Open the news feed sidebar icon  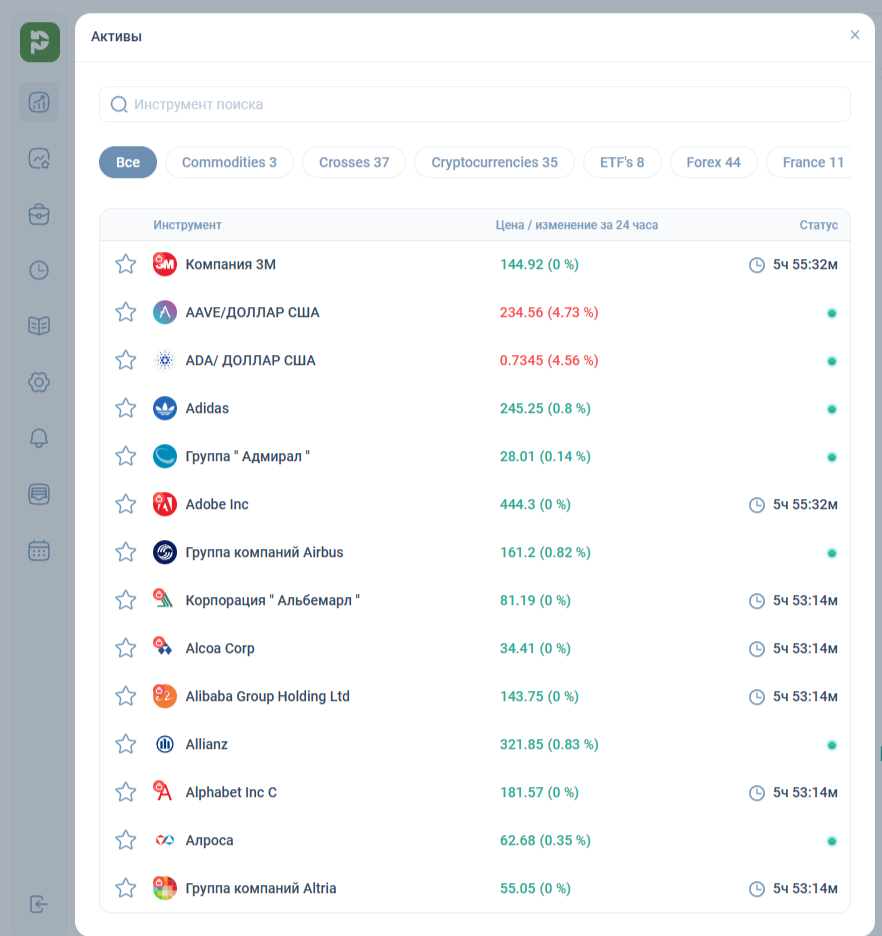pyautogui.click(x=39, y=494)
